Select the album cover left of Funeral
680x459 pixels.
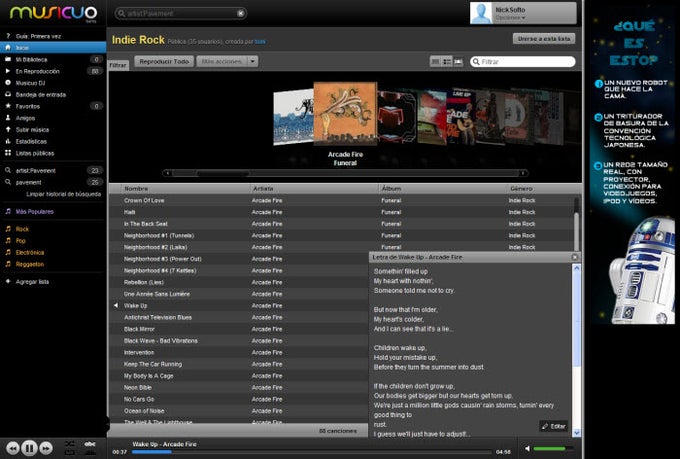pos(293,117)
